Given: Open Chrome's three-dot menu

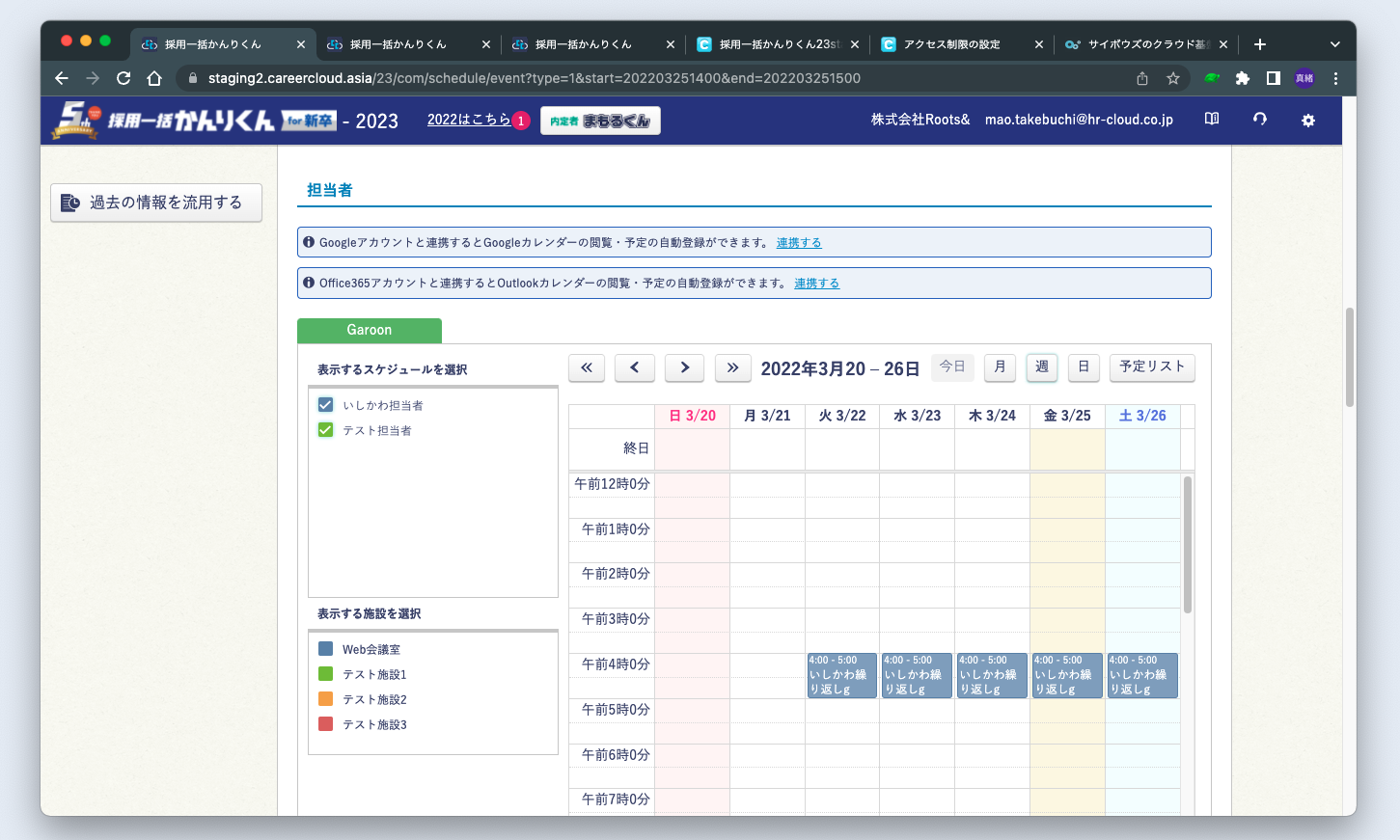Looking at the screenshot, I should point(1335,78).
